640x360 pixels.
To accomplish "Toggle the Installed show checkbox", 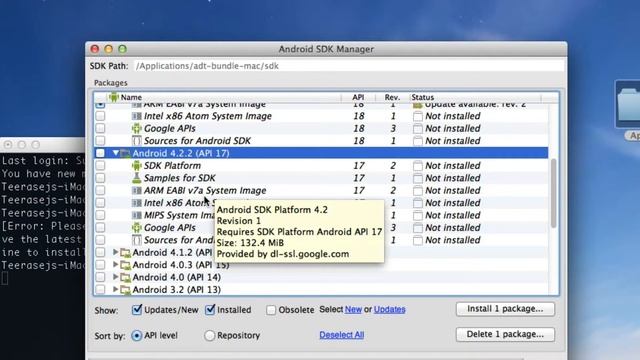I will pos(210,310).
